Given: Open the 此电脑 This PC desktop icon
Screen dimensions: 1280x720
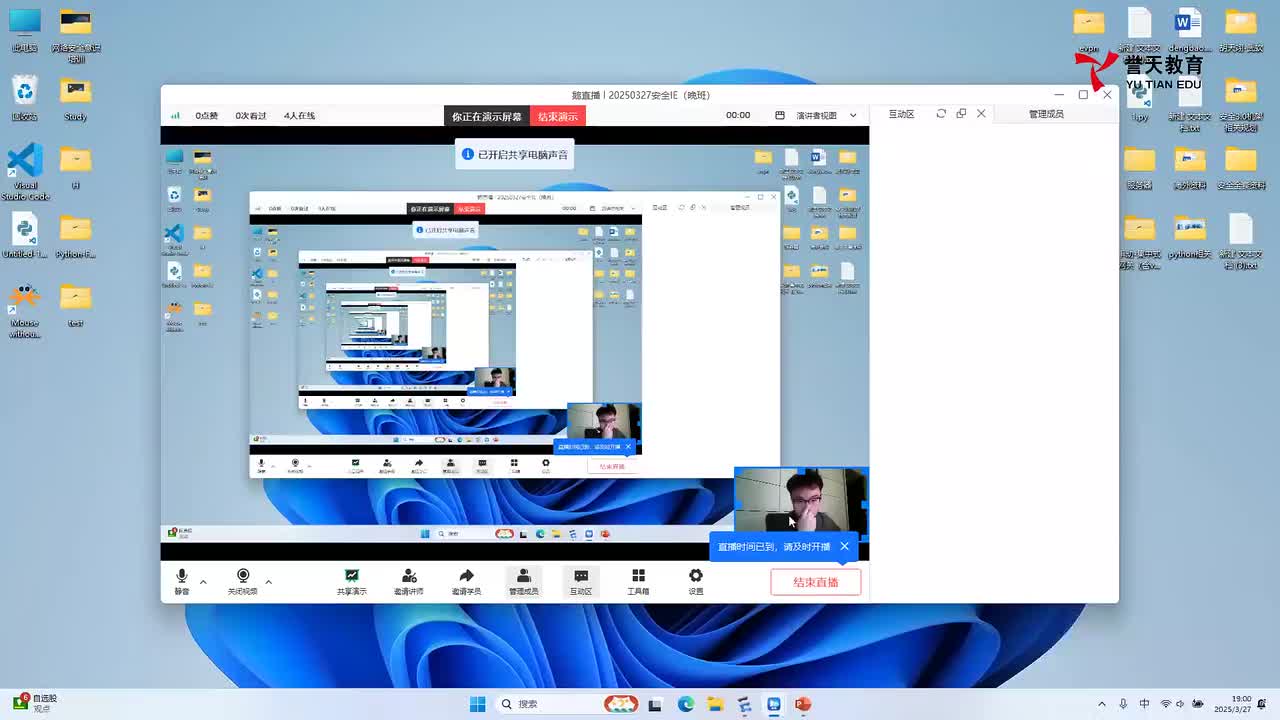Looking at the screenshot, I should (25, 30).
